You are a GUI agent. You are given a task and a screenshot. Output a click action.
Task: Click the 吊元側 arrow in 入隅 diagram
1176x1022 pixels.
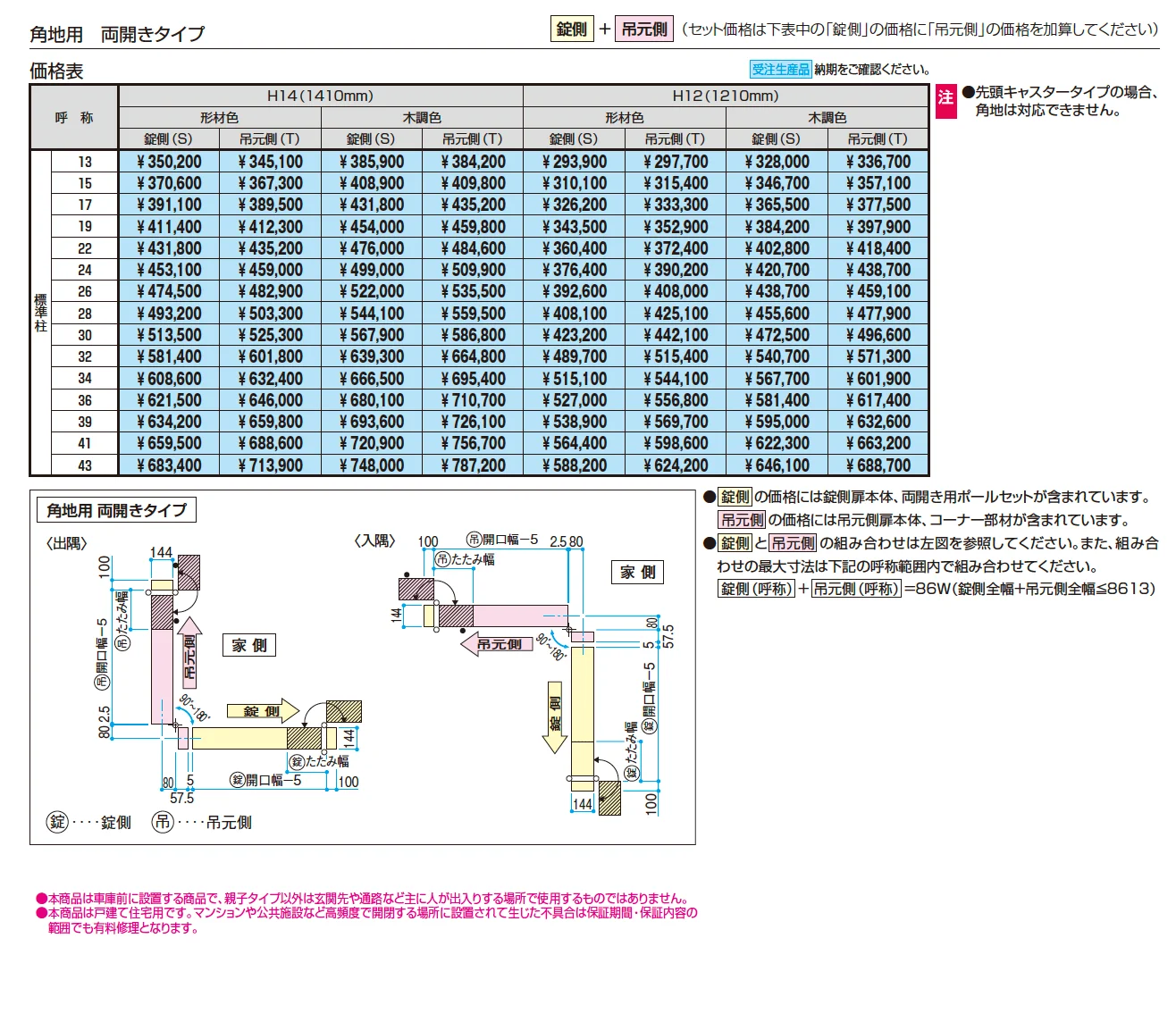497,643
